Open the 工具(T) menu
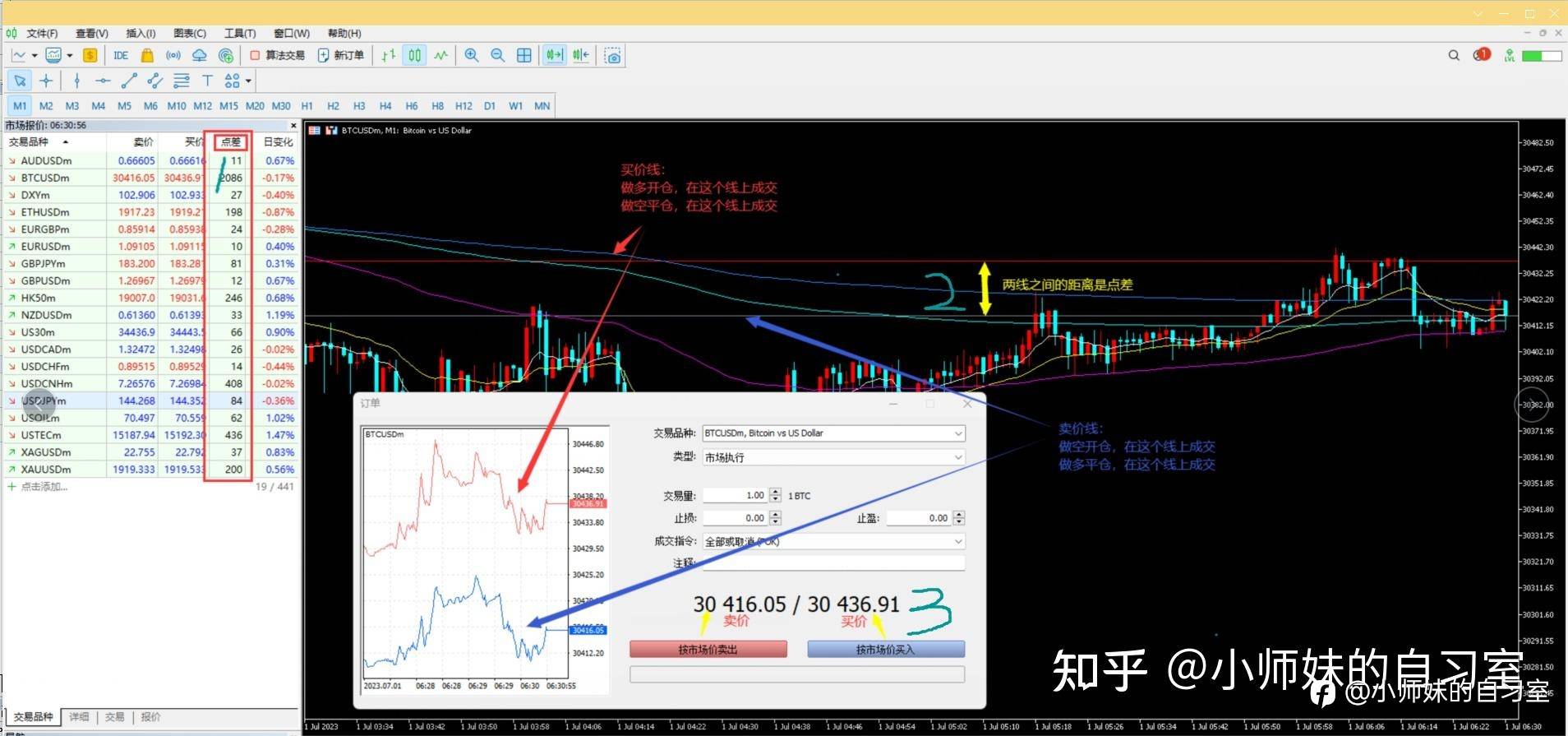Viewport: 1568px width, 736px height. pos(240,33)
